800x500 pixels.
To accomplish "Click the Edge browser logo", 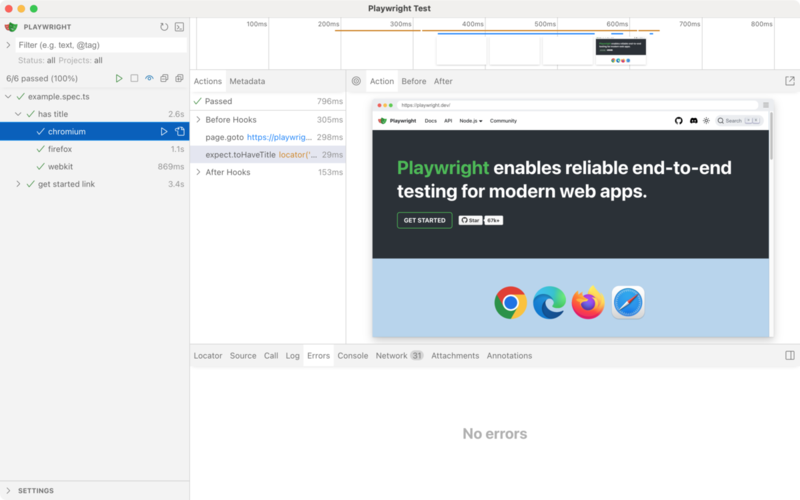I will pos(549,303).
